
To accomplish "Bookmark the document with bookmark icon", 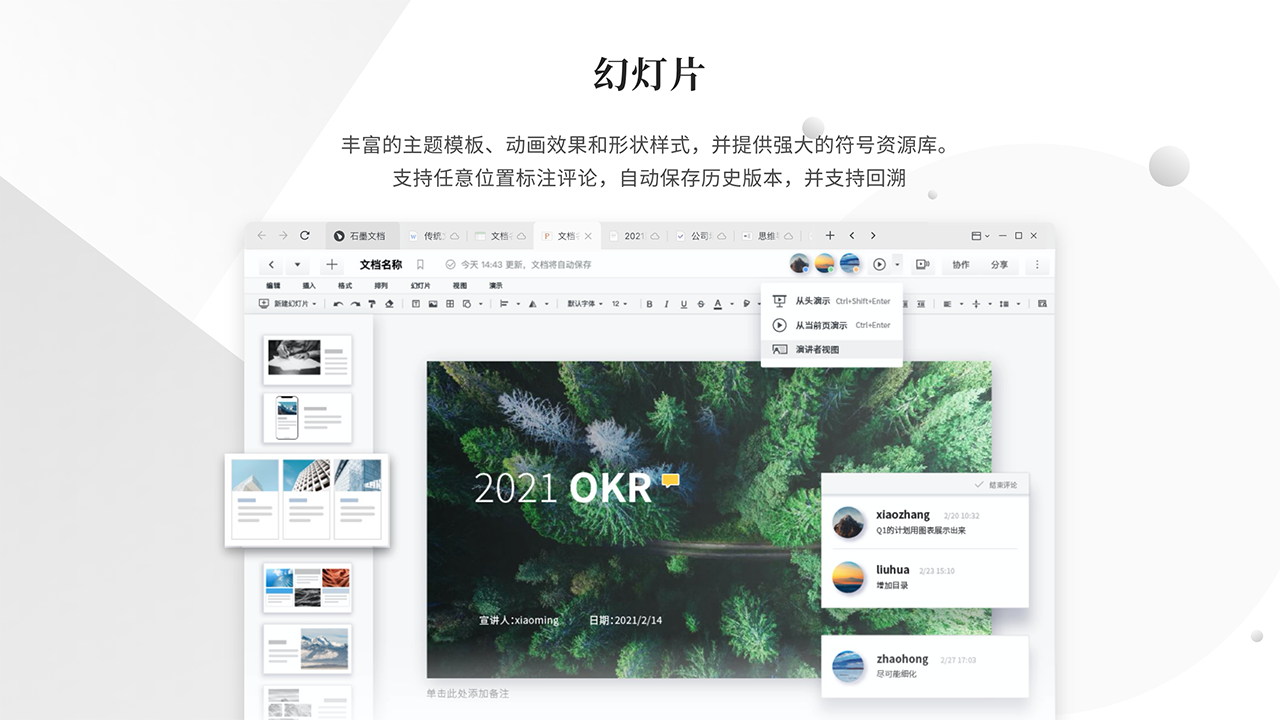I will [420, 265].
